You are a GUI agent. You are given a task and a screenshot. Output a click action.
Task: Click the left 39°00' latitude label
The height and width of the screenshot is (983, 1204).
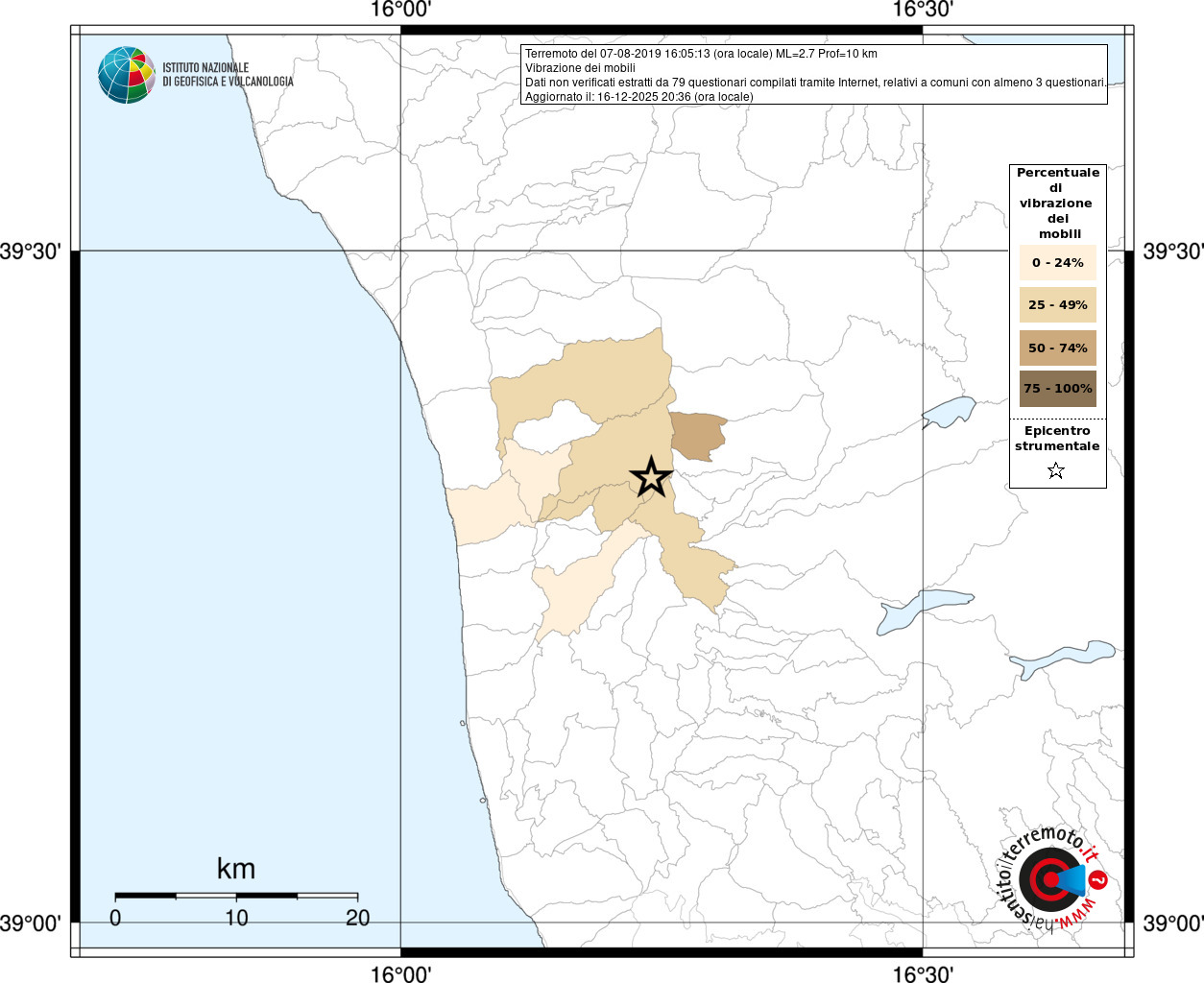tap(31, 923)
